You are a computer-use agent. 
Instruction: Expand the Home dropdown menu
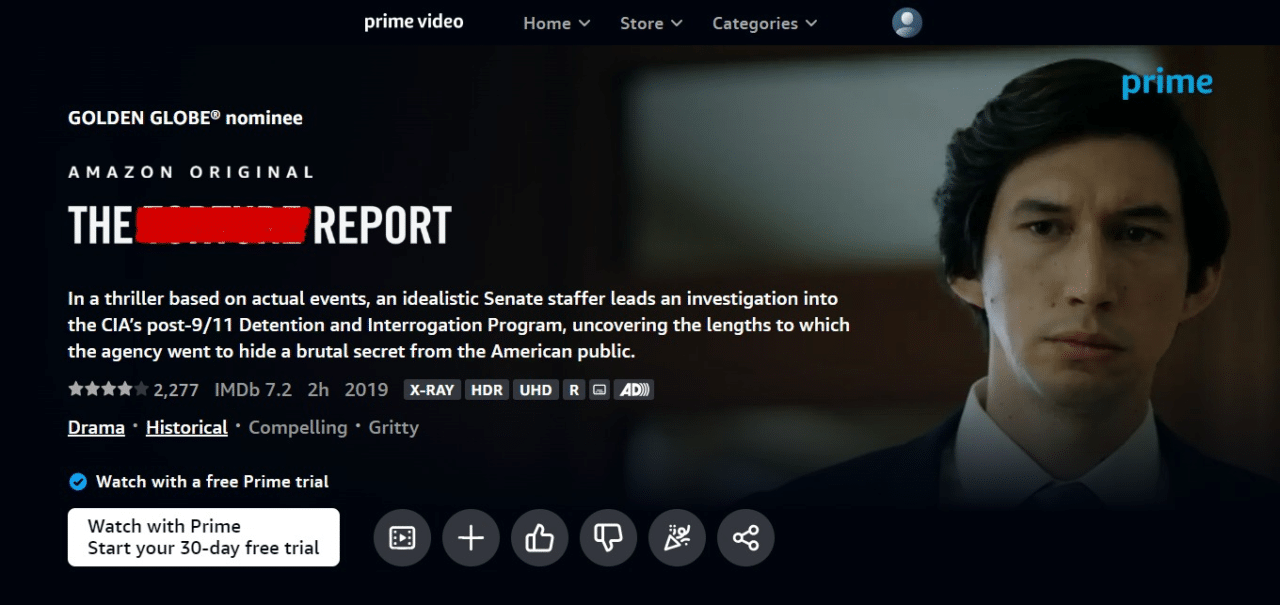click(x=557, y=23)
